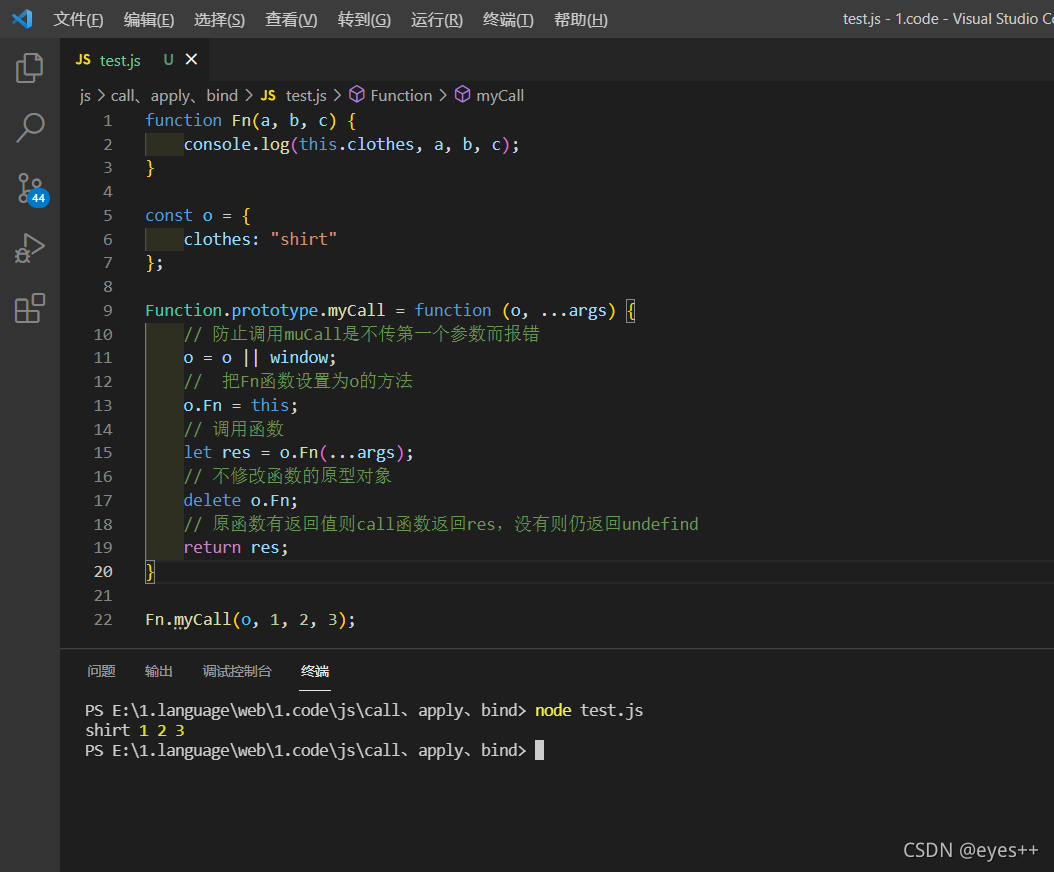Screen dimensions: 1054x872
Task: Open the Search view in activity bar
Action: click(x=30, y=127)
